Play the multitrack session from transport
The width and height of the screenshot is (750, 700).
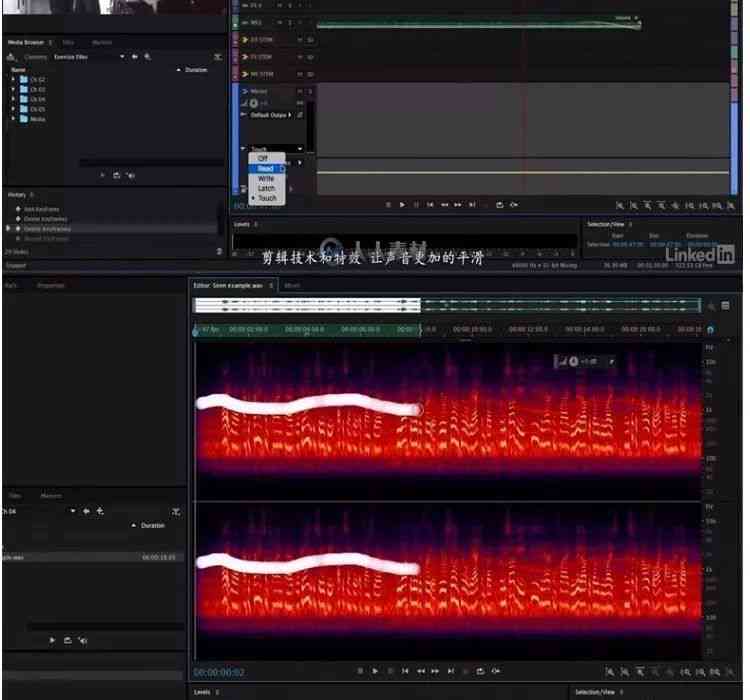[x=402, y=205]
